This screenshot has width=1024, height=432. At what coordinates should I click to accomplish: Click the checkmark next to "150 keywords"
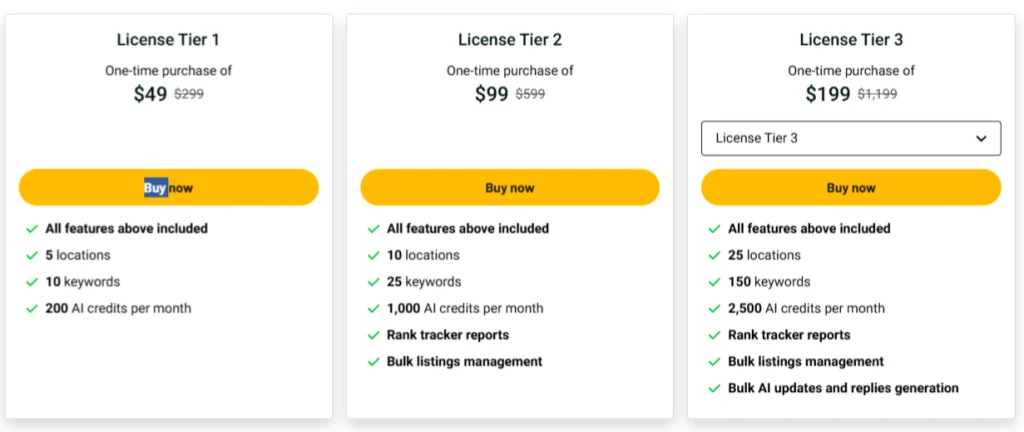click(714, 282)
